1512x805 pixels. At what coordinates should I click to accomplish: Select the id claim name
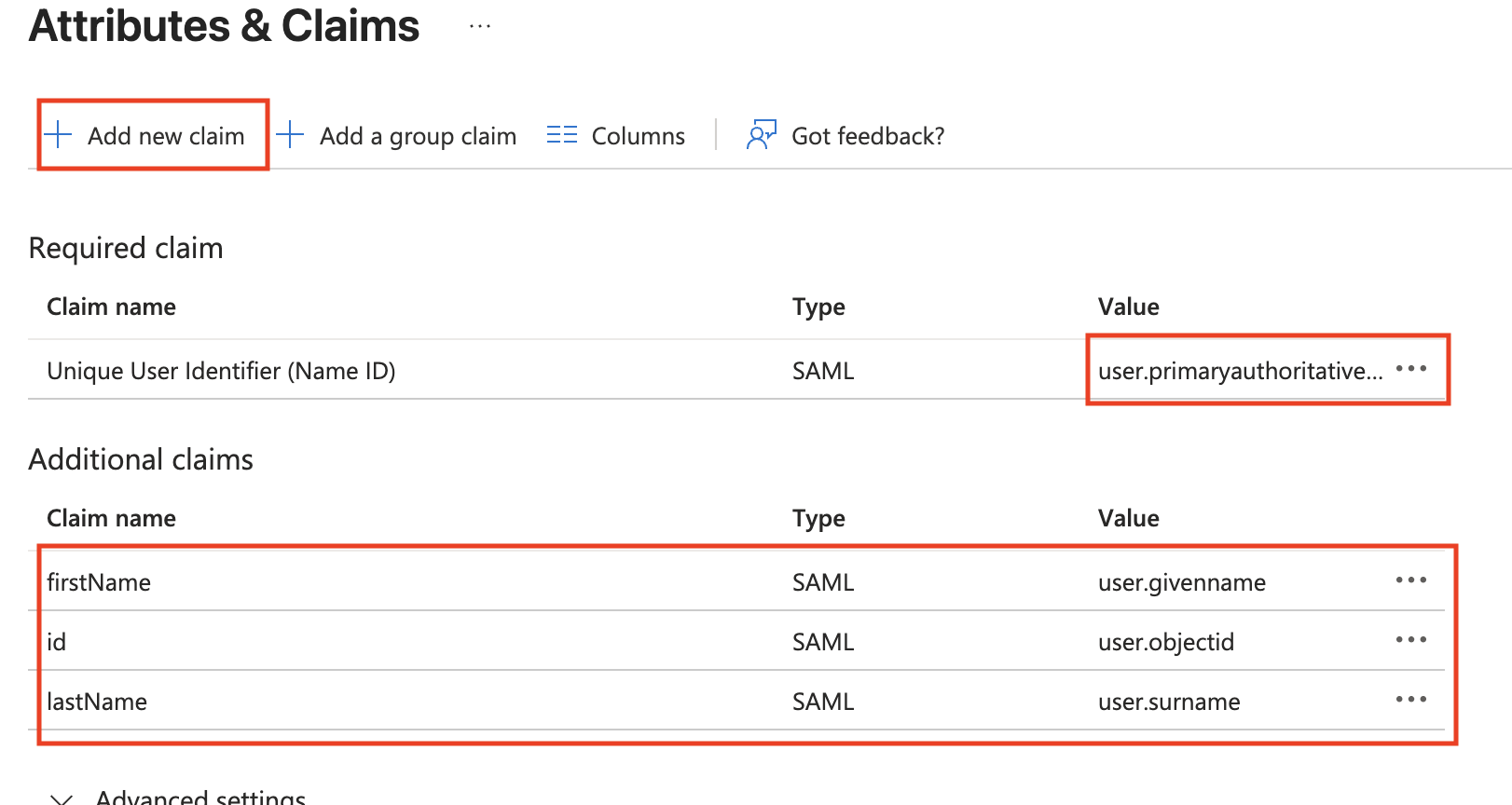[57, 642]
